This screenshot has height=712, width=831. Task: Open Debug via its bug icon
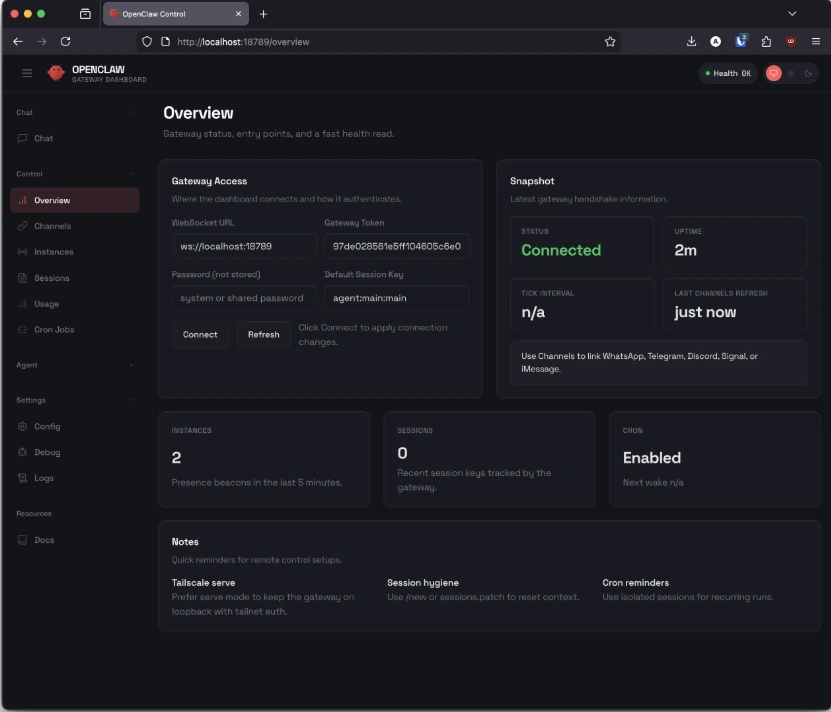click(22, 452)
